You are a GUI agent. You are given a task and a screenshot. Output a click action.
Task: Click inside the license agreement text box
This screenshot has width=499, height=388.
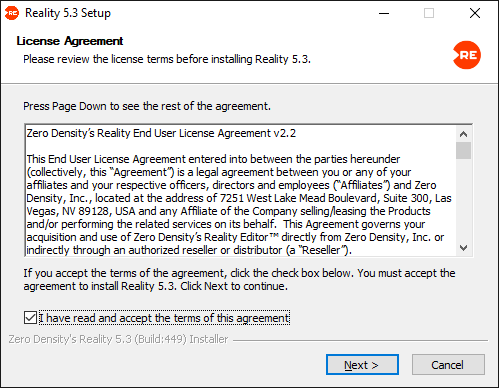241,191
